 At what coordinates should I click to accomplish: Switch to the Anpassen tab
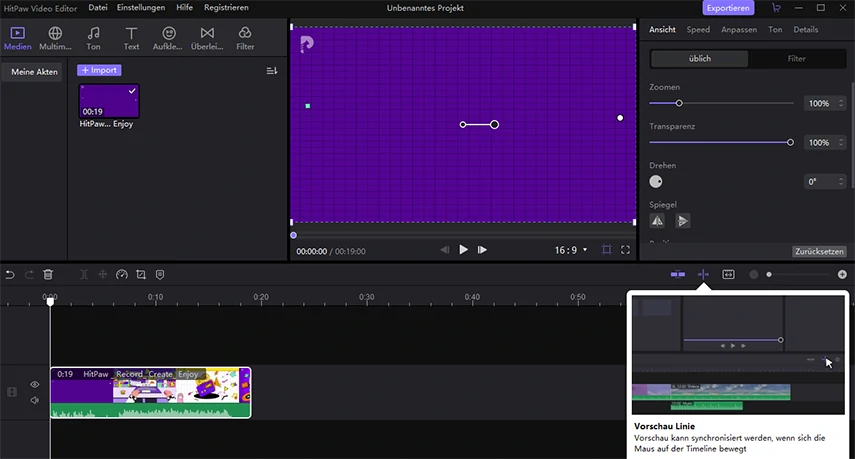tap(739, 29)
